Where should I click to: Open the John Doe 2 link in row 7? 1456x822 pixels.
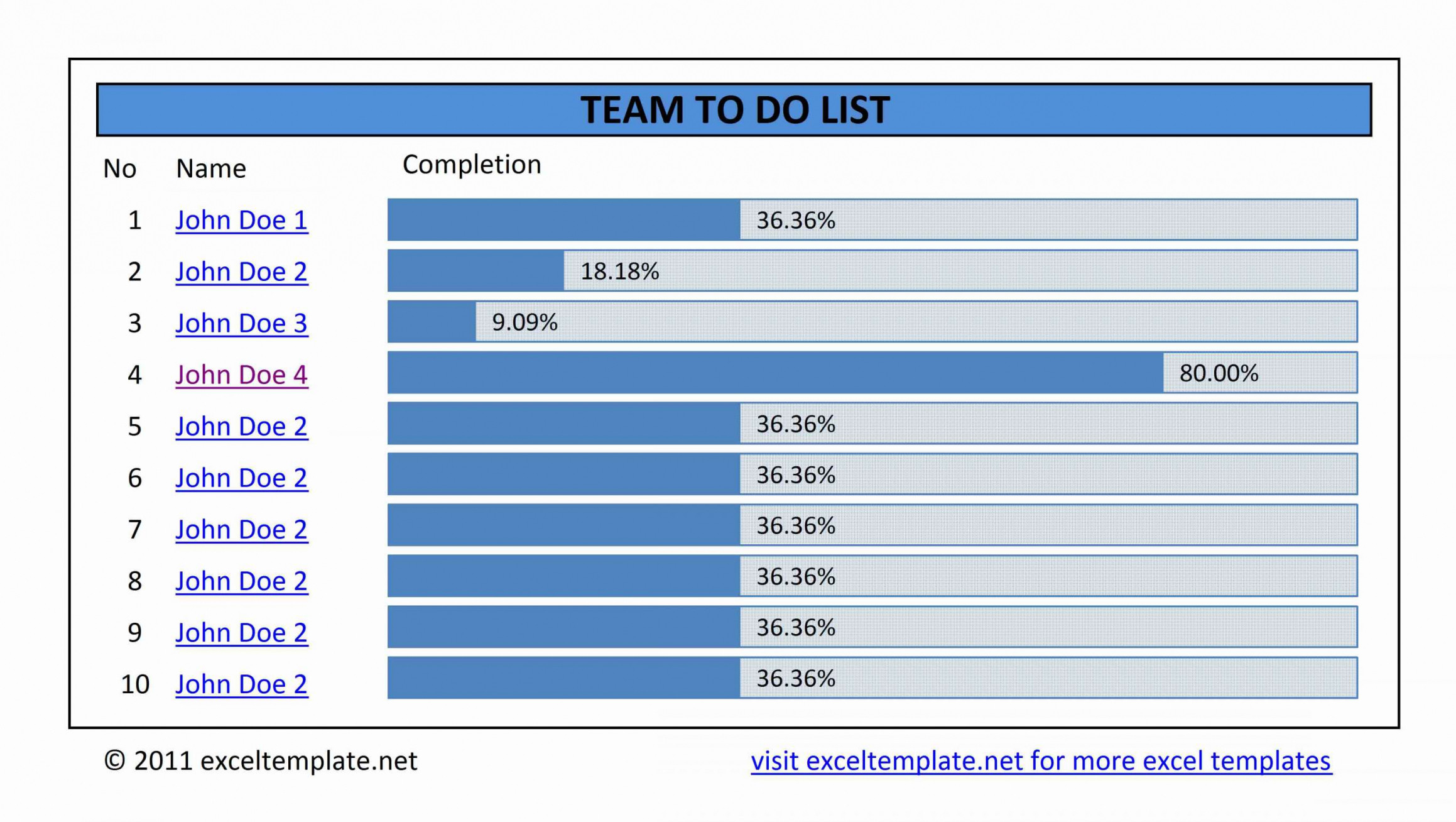241,530
